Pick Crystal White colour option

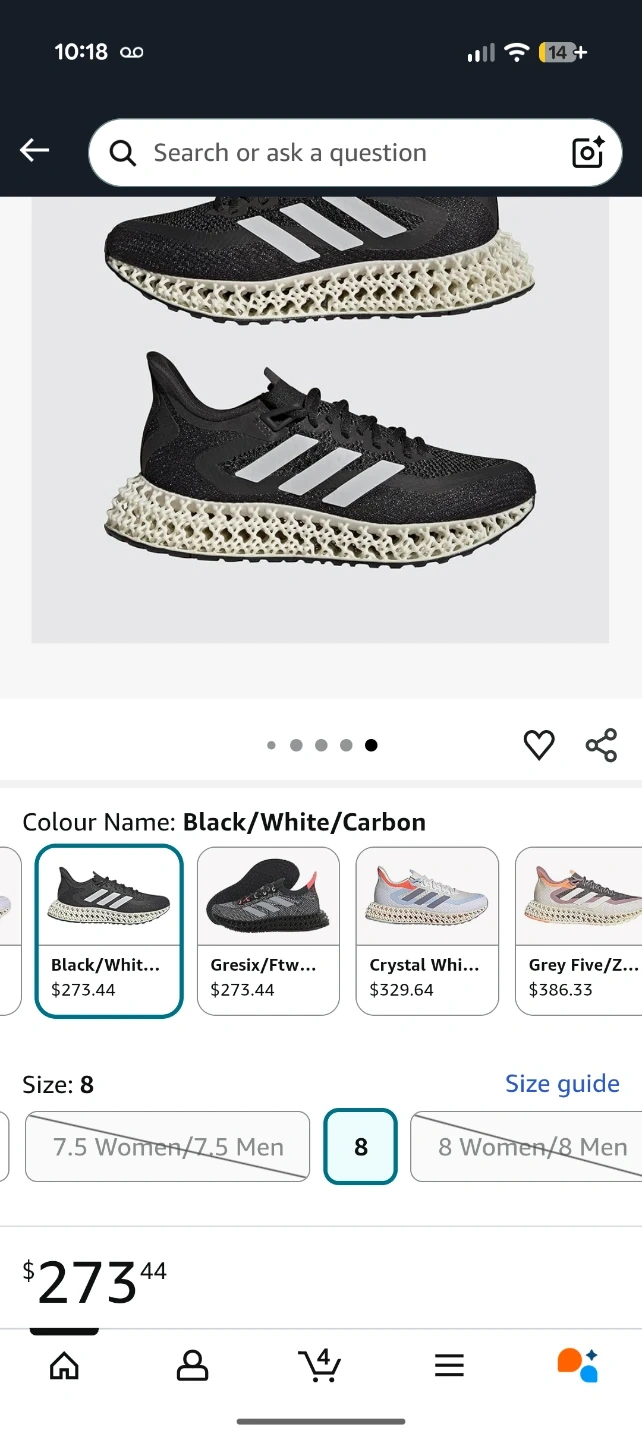[427, 931]
